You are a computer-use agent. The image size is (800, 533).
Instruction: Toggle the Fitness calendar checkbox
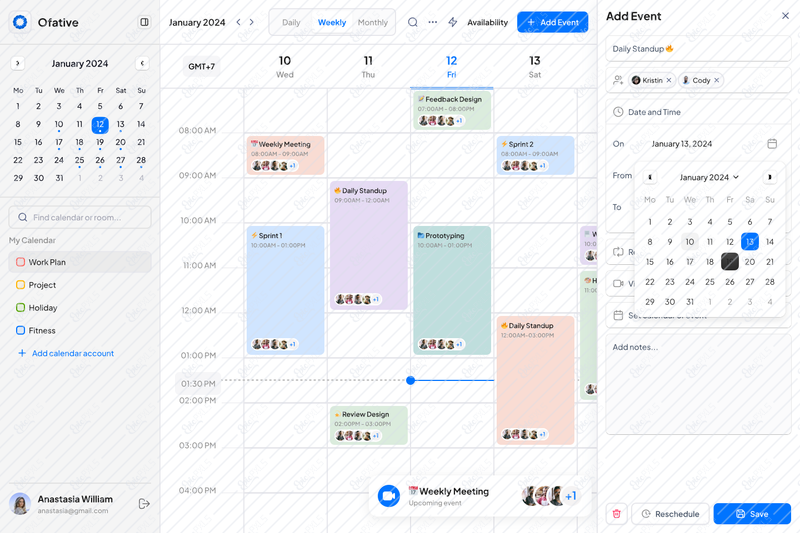pyautogui.click(x=20, y=330)
